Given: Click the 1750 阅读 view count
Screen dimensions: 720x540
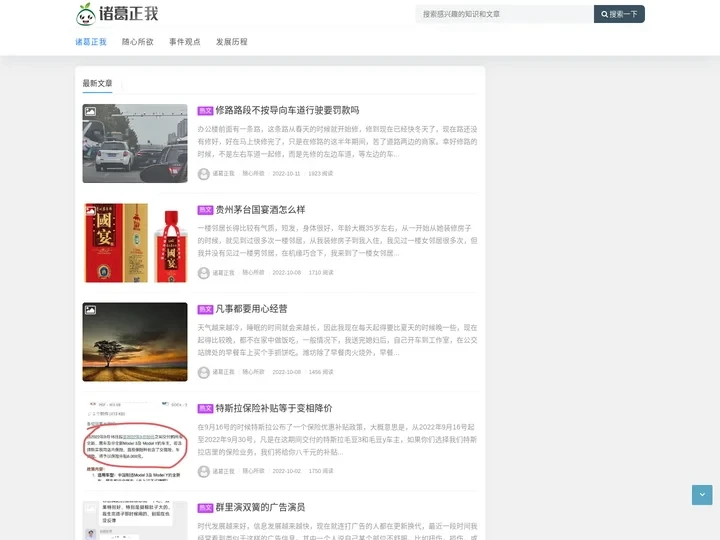Looking at the screenshot, I should click(x=321, y=471).
